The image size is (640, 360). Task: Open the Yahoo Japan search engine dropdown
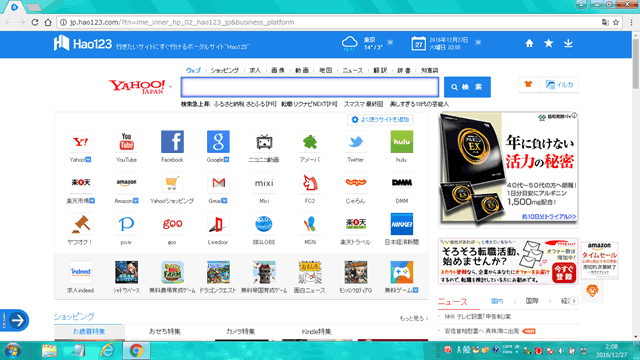pyautogui.click(x=171, y=87)
